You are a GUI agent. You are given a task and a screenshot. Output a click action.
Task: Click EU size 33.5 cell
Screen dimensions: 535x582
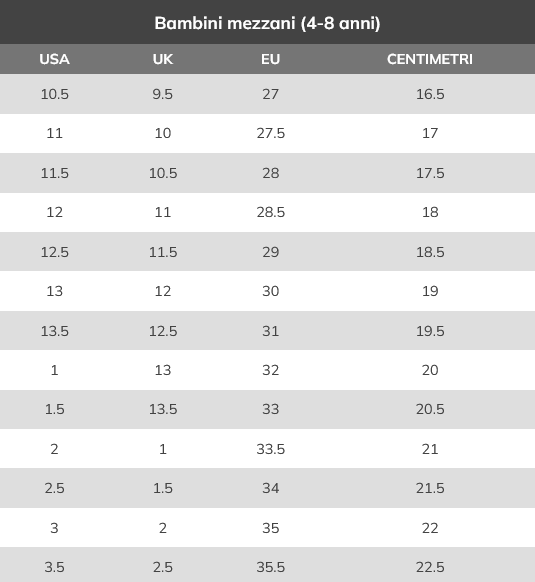[271, 449]
